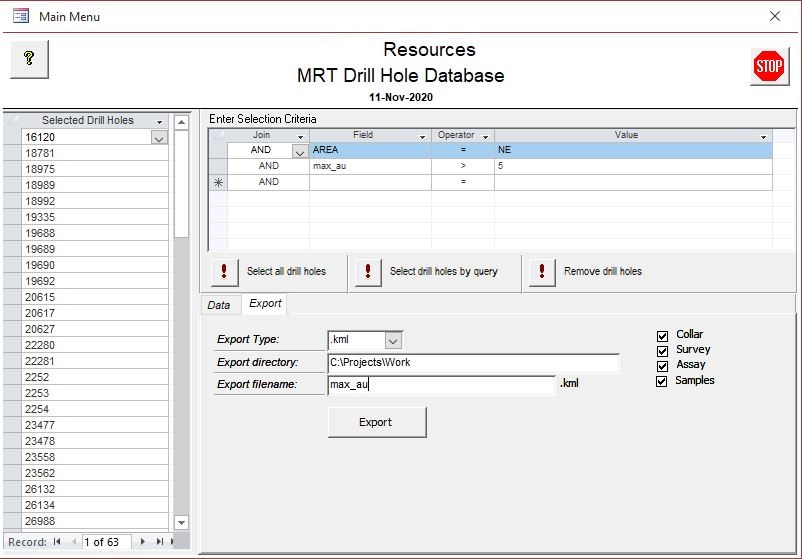Click the red STOP sign button
802x559 pixels.
(769, 66)
